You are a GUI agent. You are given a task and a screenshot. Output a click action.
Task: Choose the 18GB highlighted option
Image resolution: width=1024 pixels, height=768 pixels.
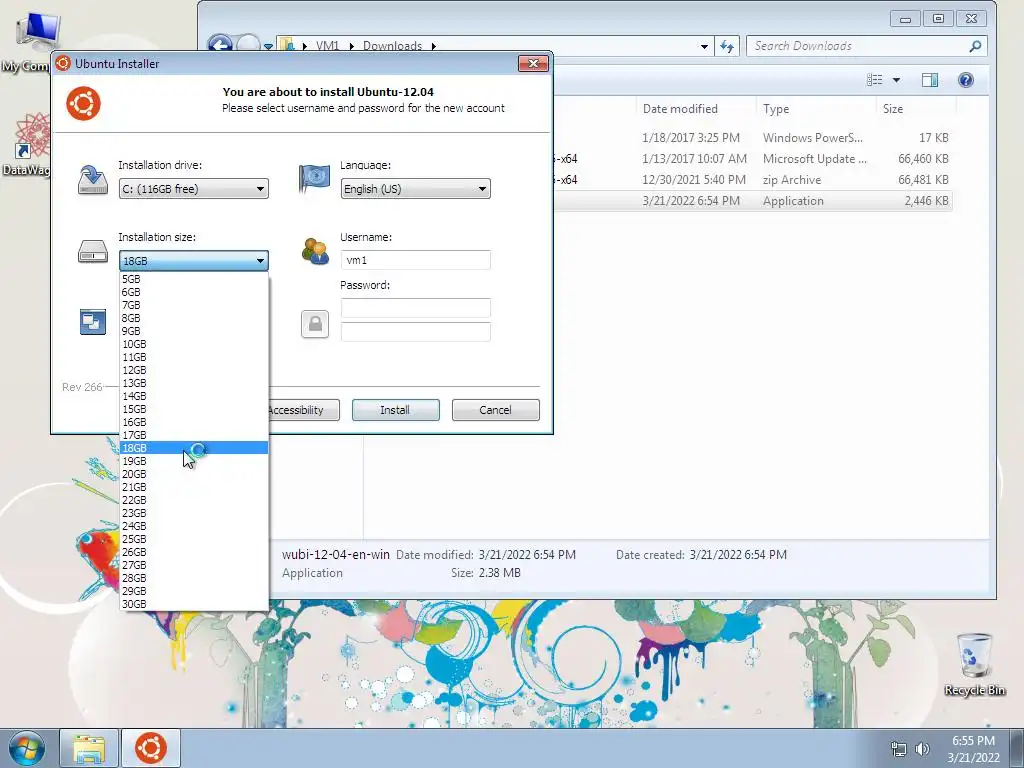[193, 448]
